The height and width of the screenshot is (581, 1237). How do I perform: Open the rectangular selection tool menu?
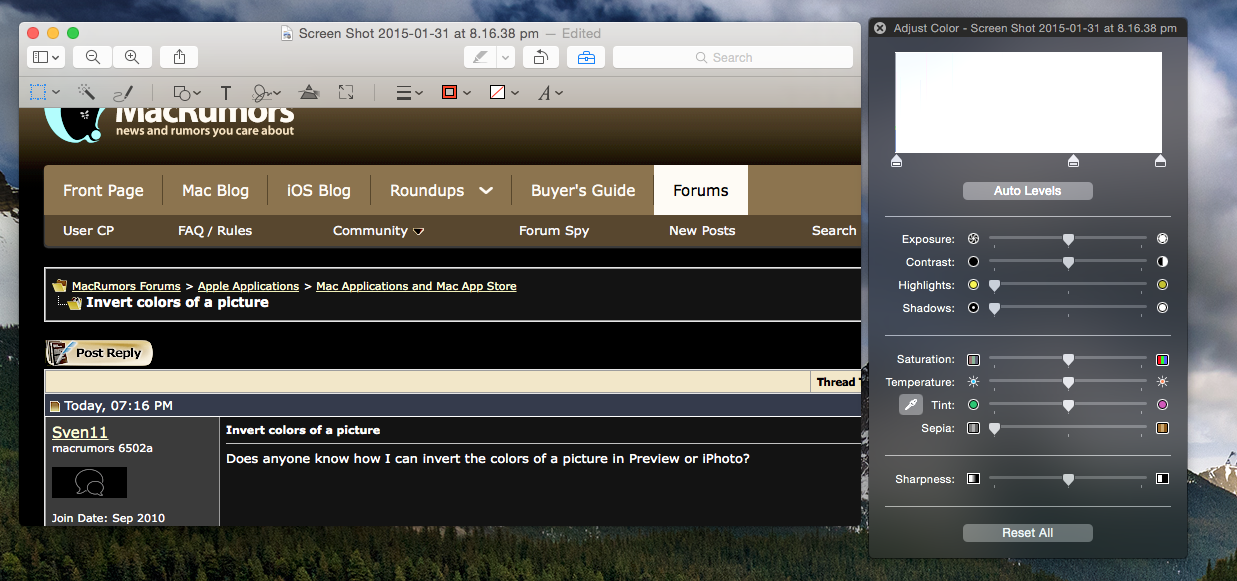coord(45,93)
